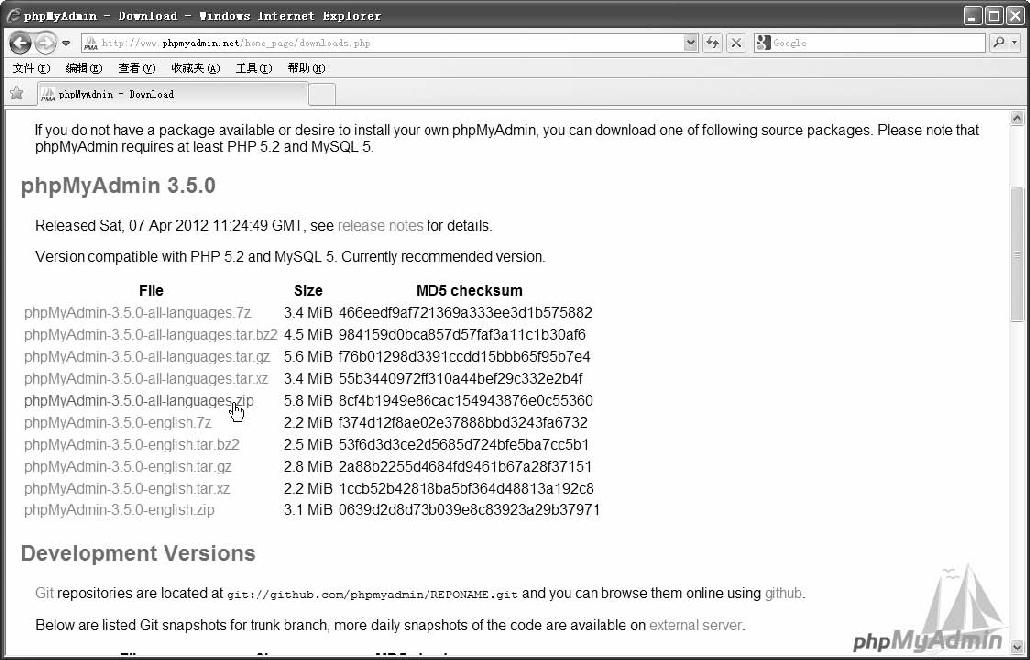Open the 帮助 (Help) menu
Screen dimensions: 1030x660
coord(306,68)
